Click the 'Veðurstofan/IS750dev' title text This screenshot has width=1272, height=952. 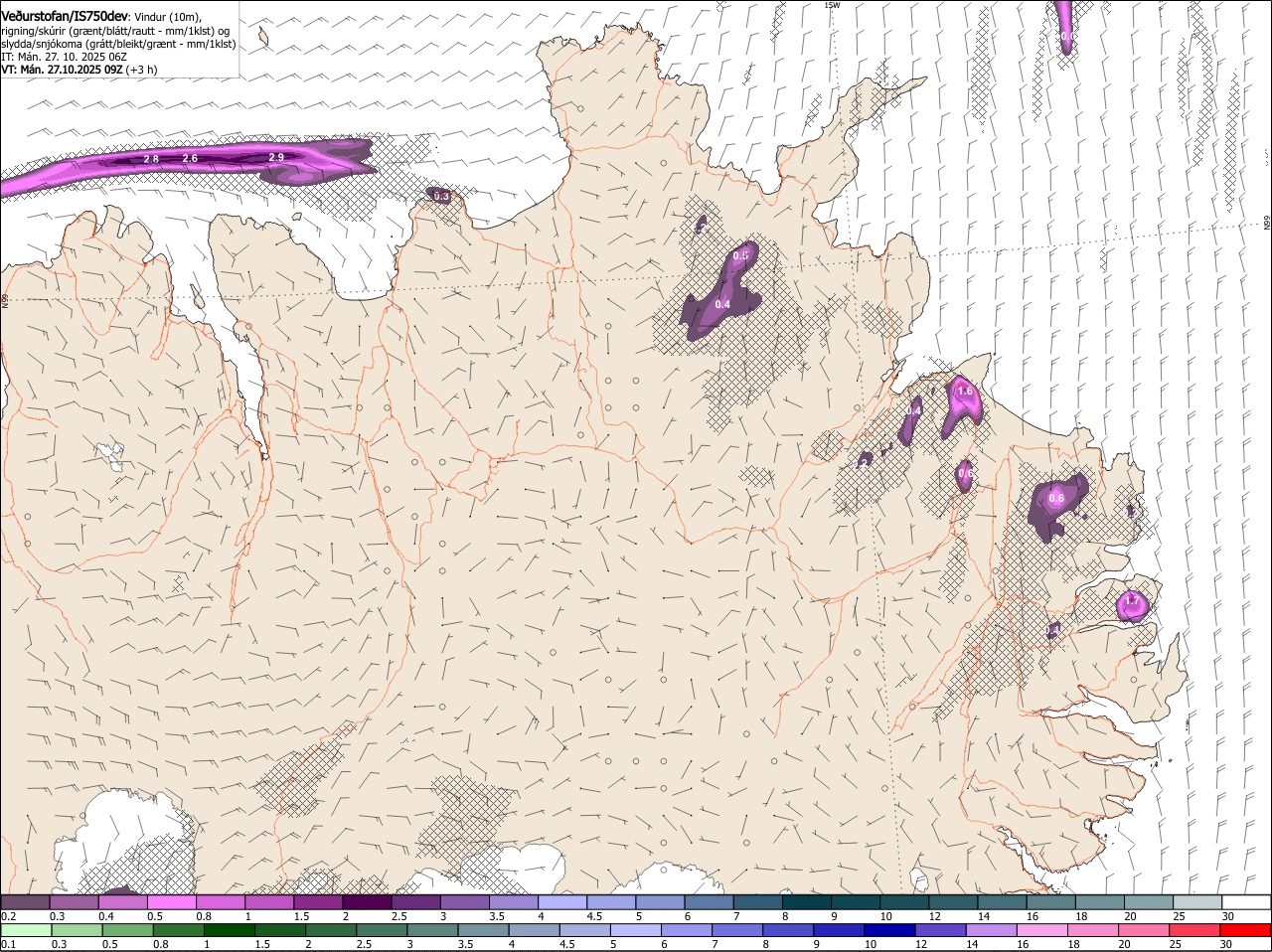[65, 17]
